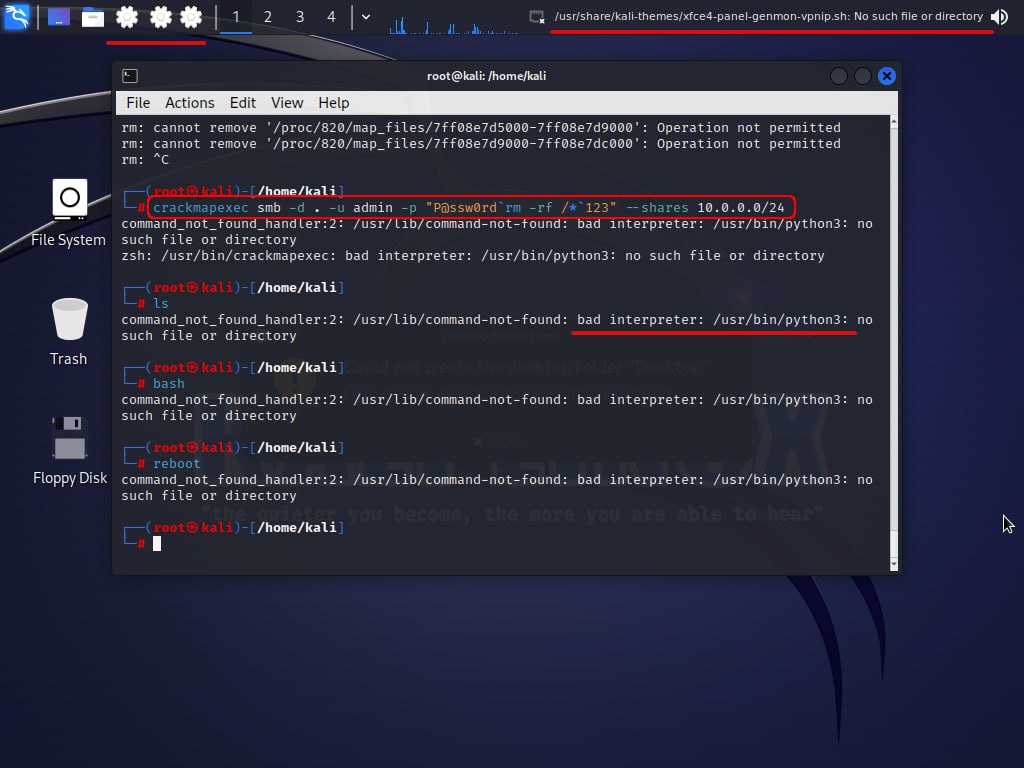Image resolution: width=1024 pixels, height=768 pixels.
Task: Click the third gear launcher icon
Action: point(191,17)
